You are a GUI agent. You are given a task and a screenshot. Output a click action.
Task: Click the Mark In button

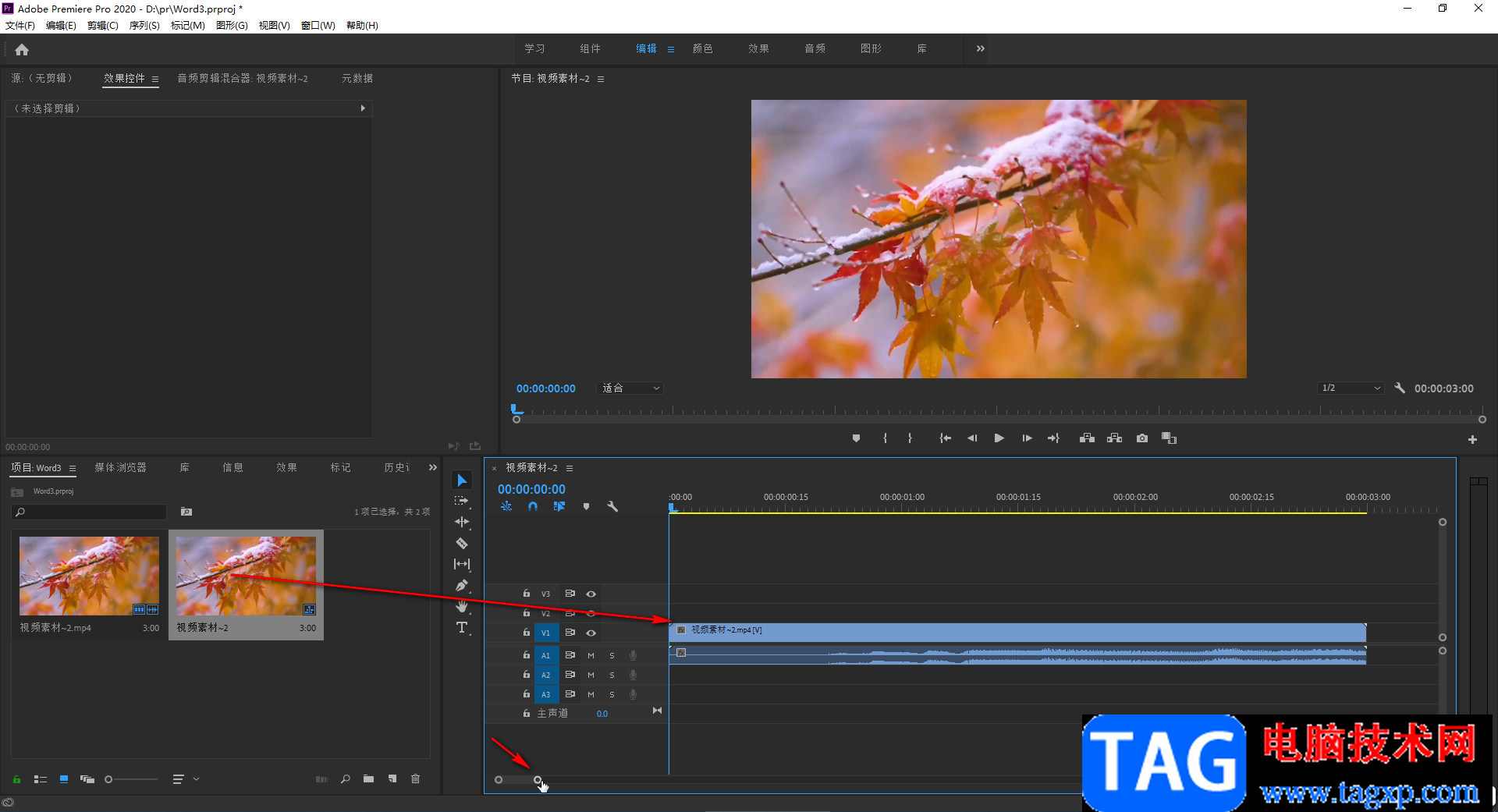[885, 438]
